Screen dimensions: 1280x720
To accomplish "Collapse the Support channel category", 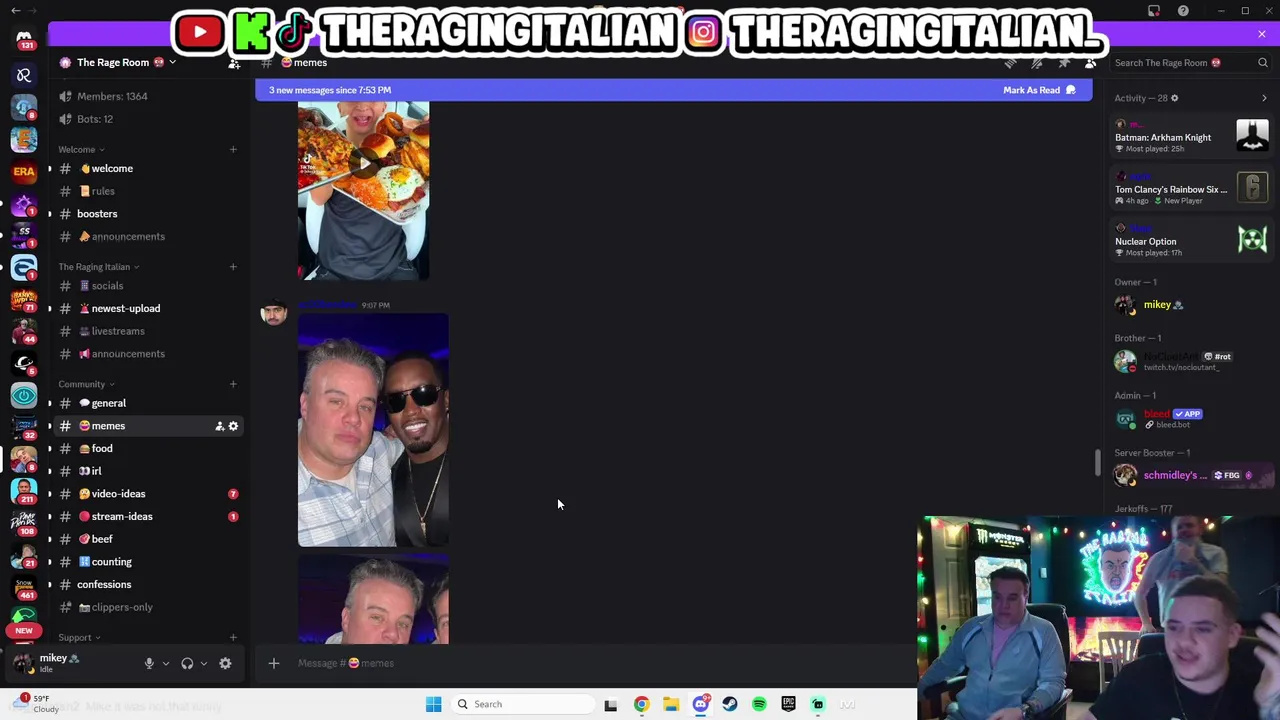I will (x=79, y=638).
